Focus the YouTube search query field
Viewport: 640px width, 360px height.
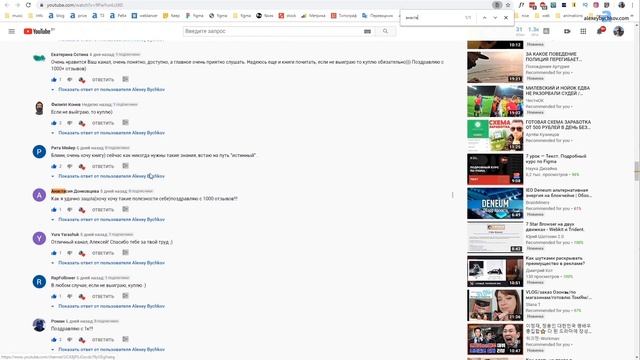click(x=272, y=31)
